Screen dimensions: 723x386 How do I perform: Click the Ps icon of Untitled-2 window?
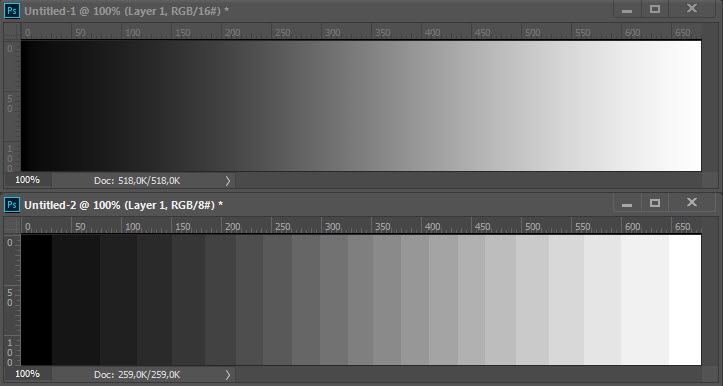(x=12, y=205)
